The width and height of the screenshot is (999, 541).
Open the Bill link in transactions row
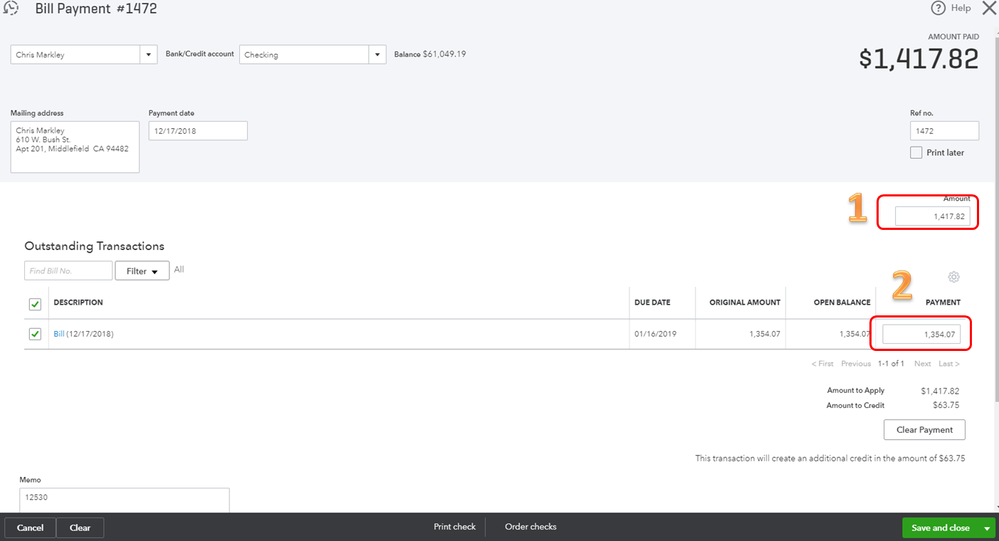(59, 334)
